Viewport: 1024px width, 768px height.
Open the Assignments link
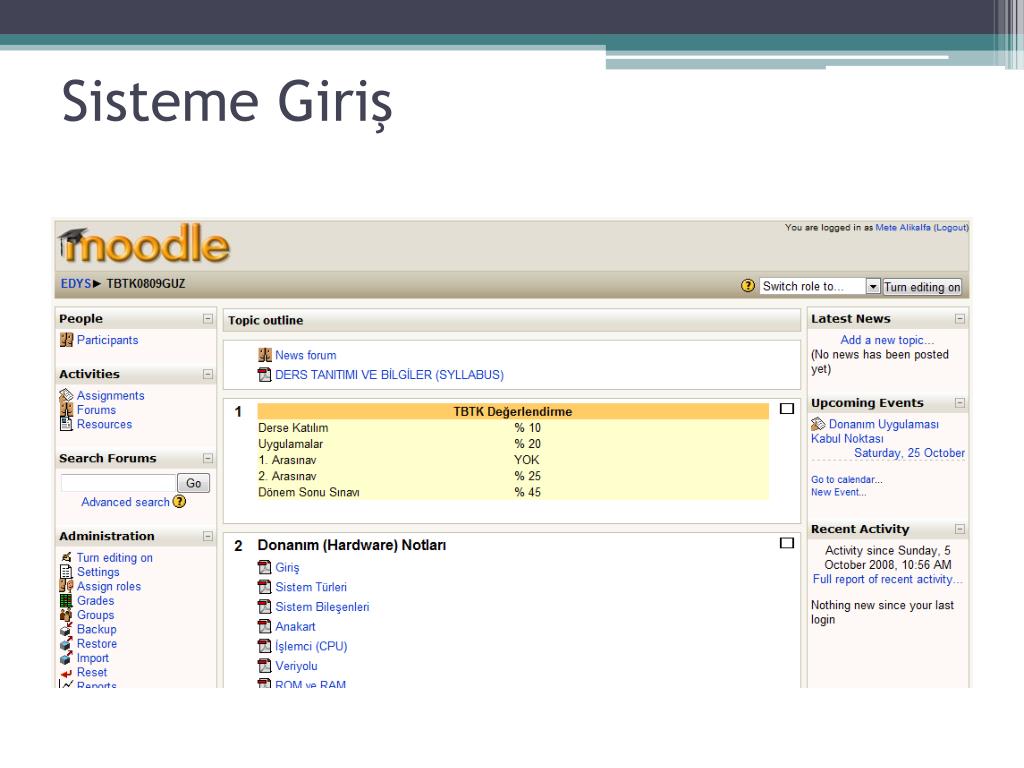coord(110,395)
